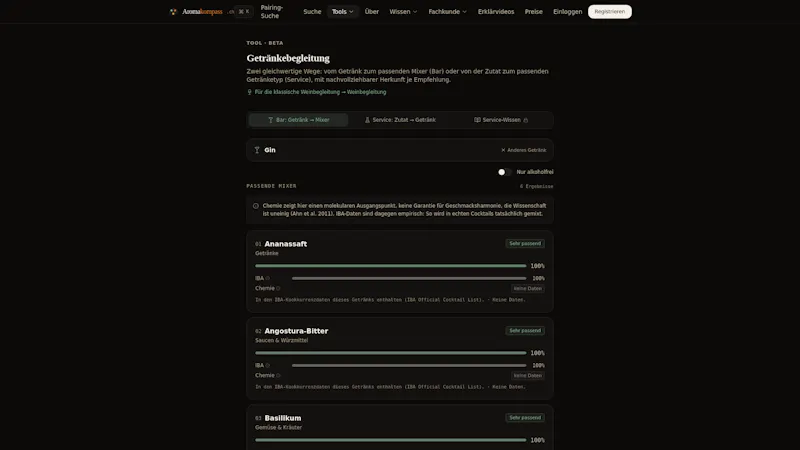Screen dimensions: 800x450
Task: Click the Aromakompass logo icon
Action: coord(173,12)
